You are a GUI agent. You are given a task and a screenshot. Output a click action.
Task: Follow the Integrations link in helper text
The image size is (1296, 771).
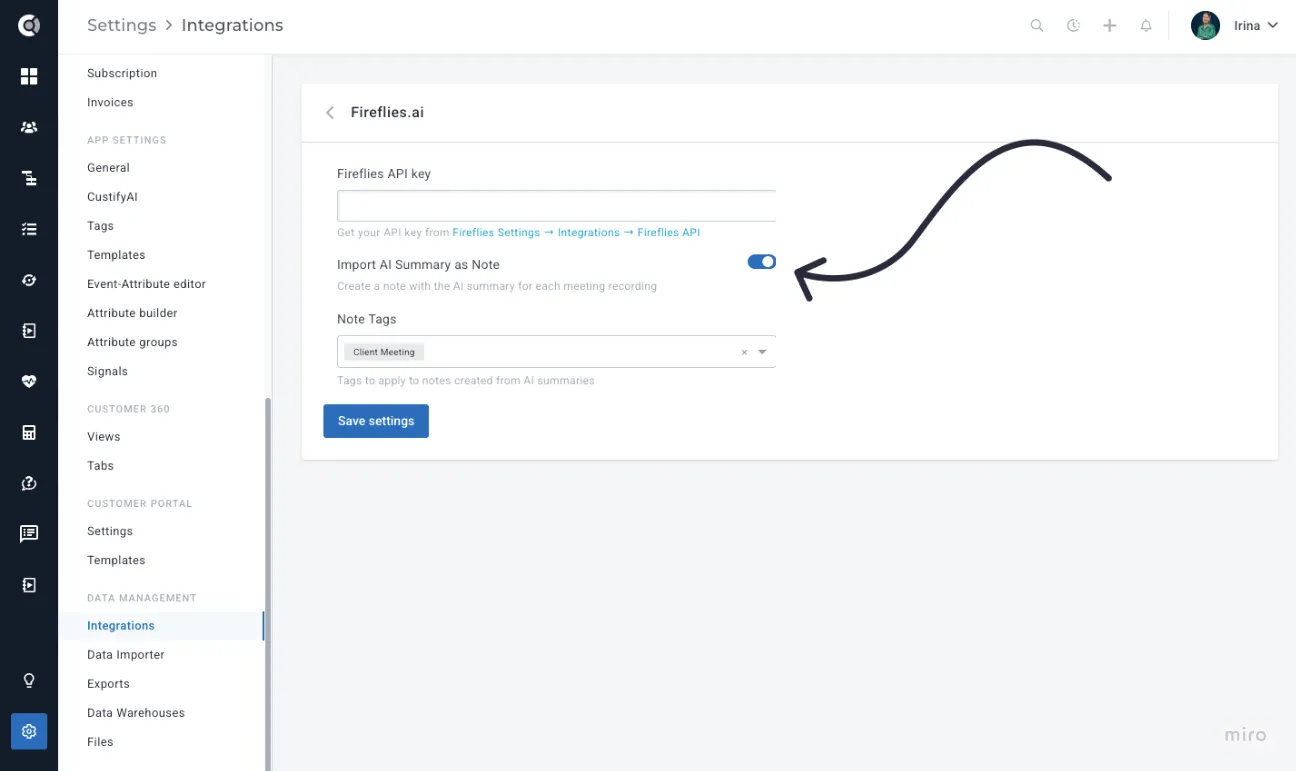(589, 232)
